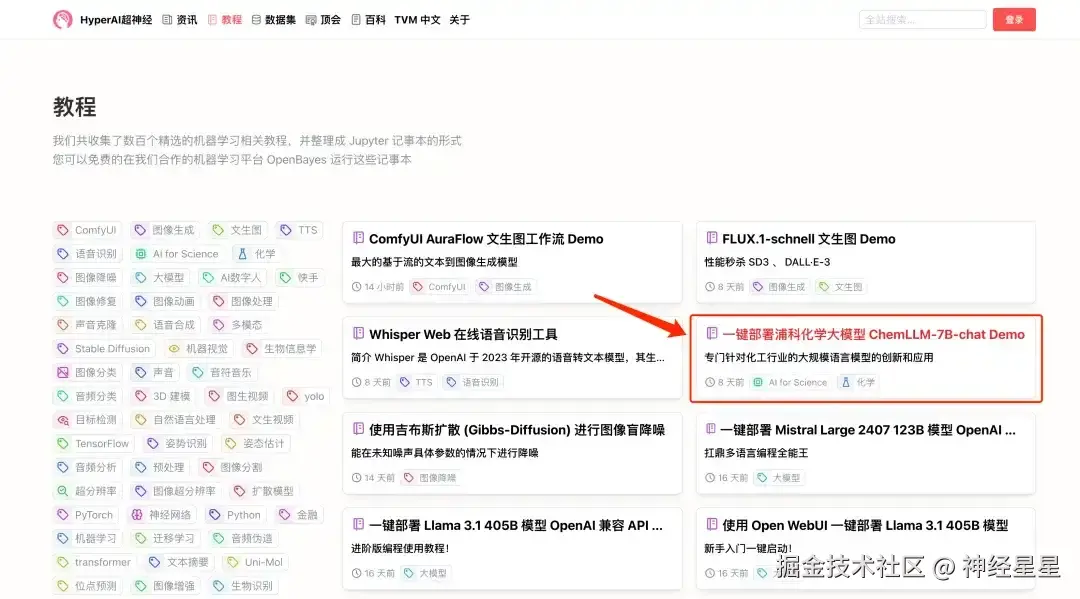Viewport: 1080px width, 599px height.
Task: Select the Uni-Mol sidebar tag
Action: (255, 563)
